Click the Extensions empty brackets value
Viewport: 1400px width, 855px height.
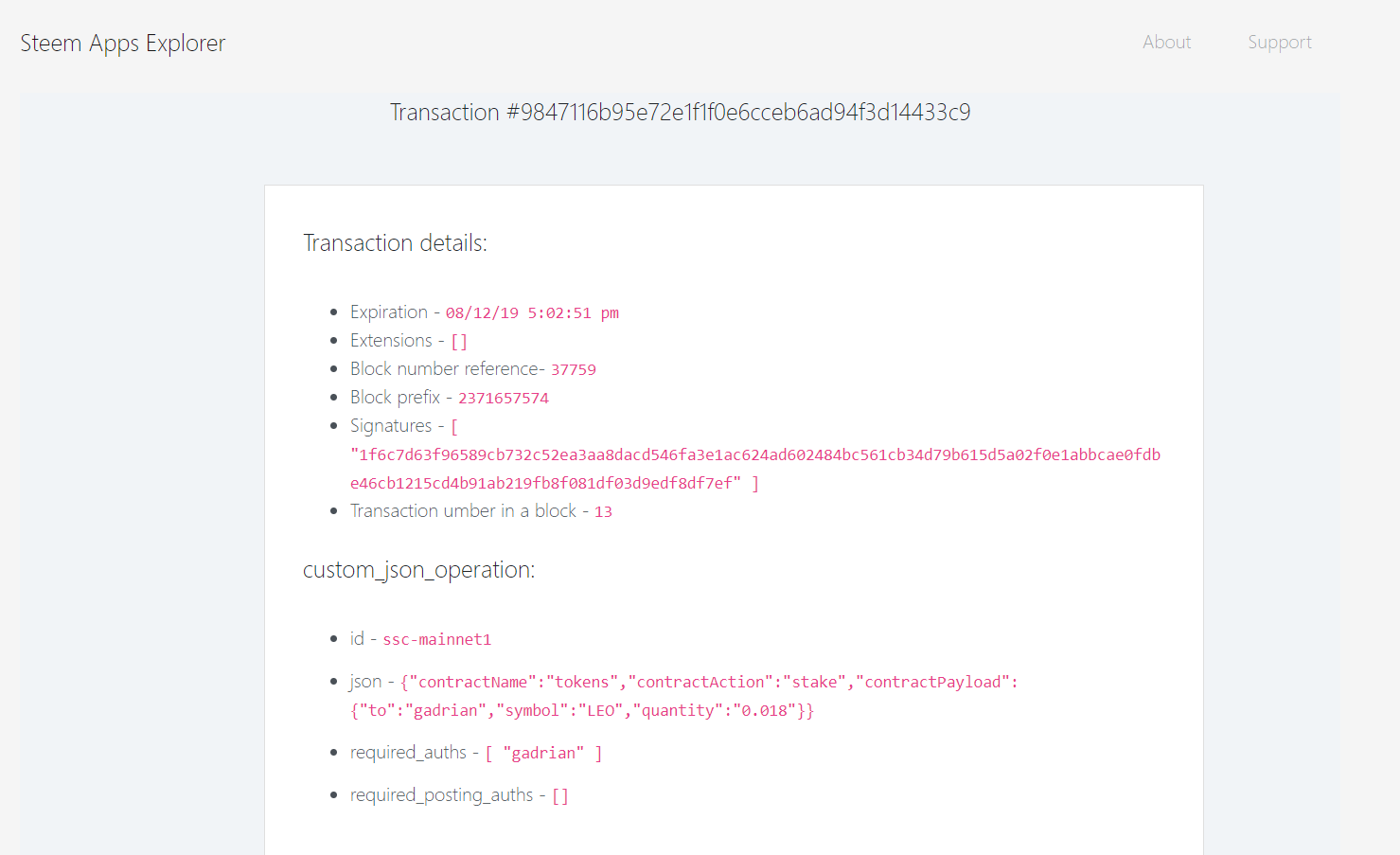point(459,342)
